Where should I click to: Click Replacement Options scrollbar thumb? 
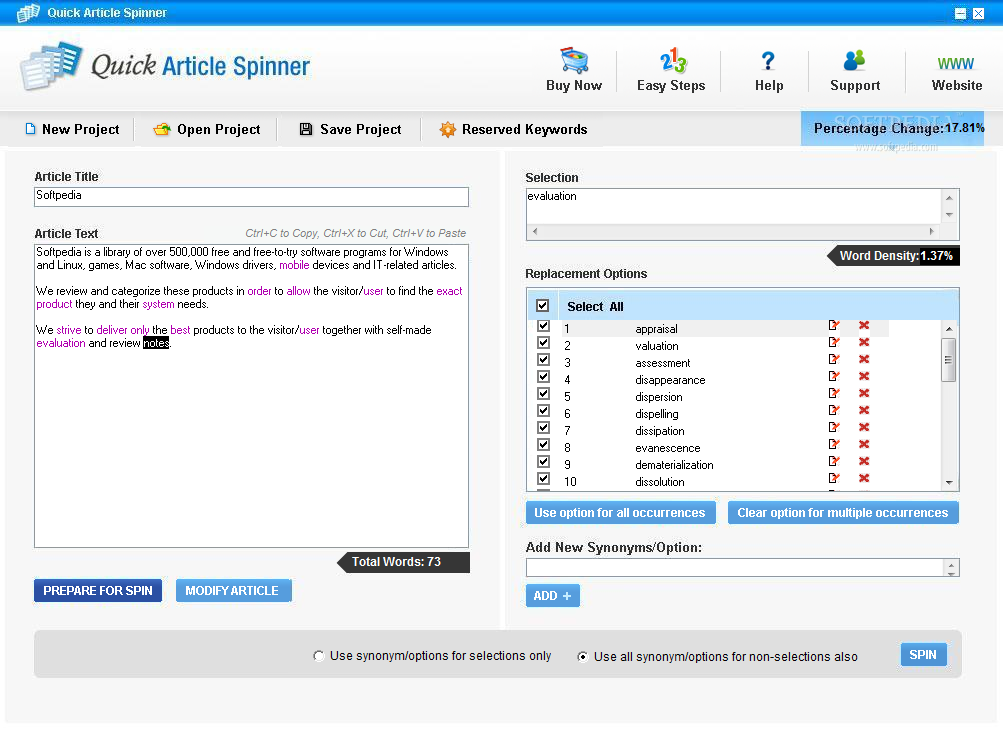pyautogui.click(x=949, y=359)
